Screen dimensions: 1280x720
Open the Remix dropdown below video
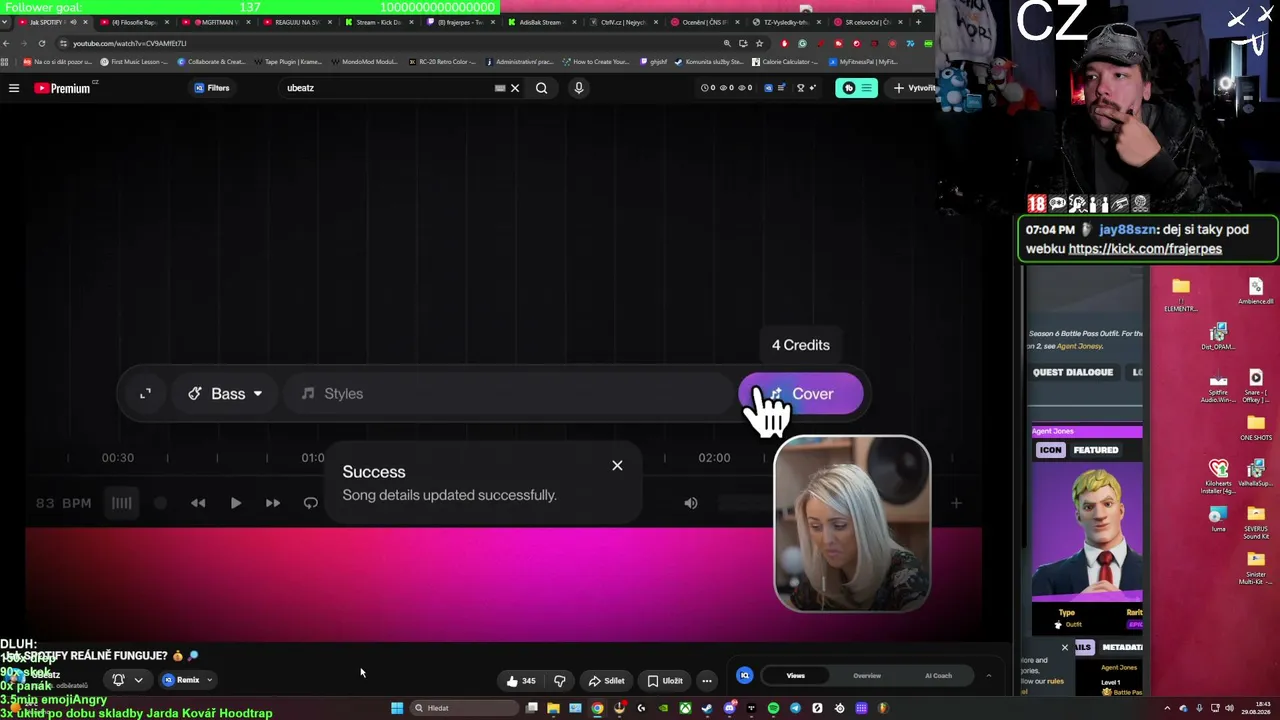tap(187, 680)
